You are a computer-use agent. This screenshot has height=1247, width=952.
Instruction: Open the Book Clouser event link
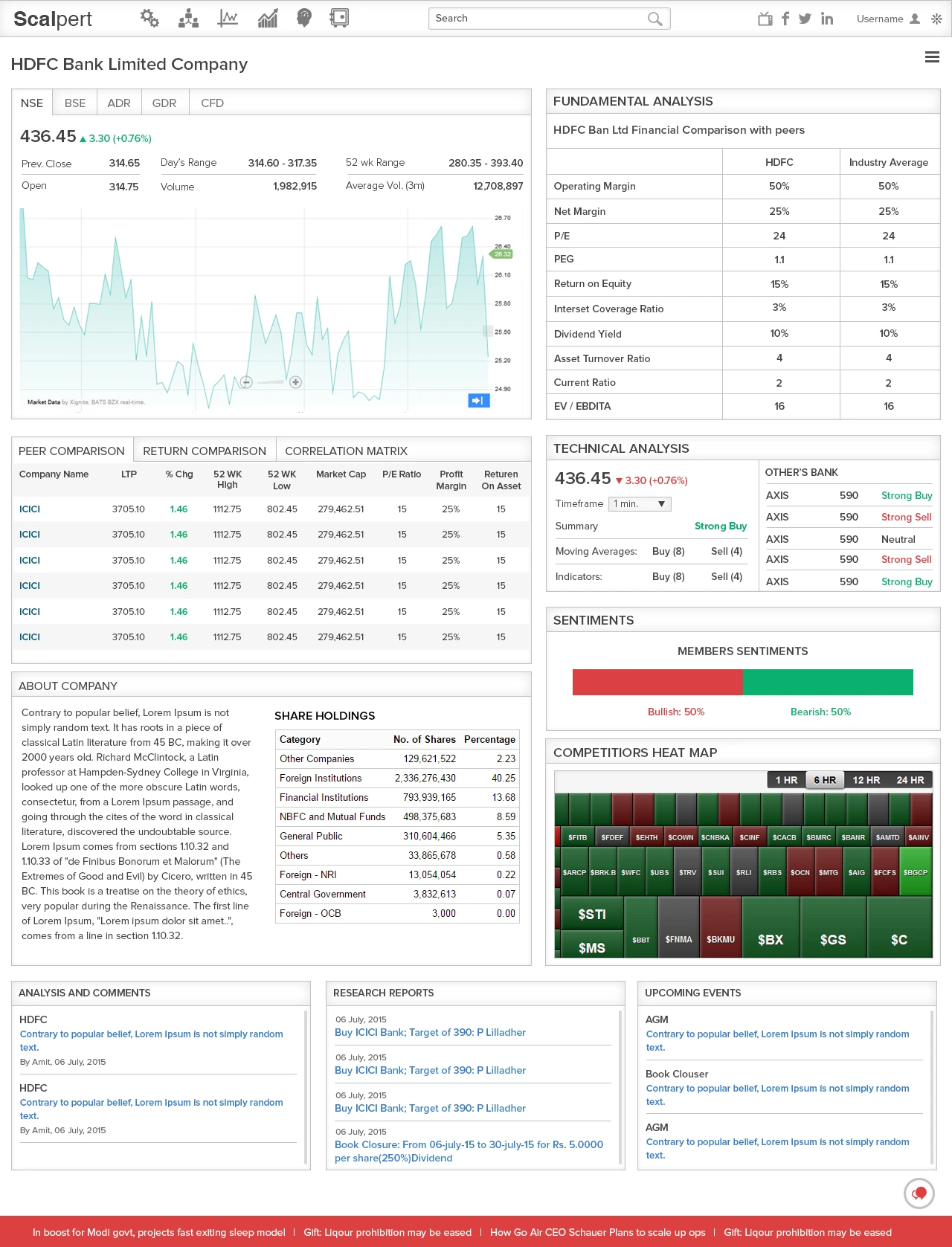(x=777, y=1095)
